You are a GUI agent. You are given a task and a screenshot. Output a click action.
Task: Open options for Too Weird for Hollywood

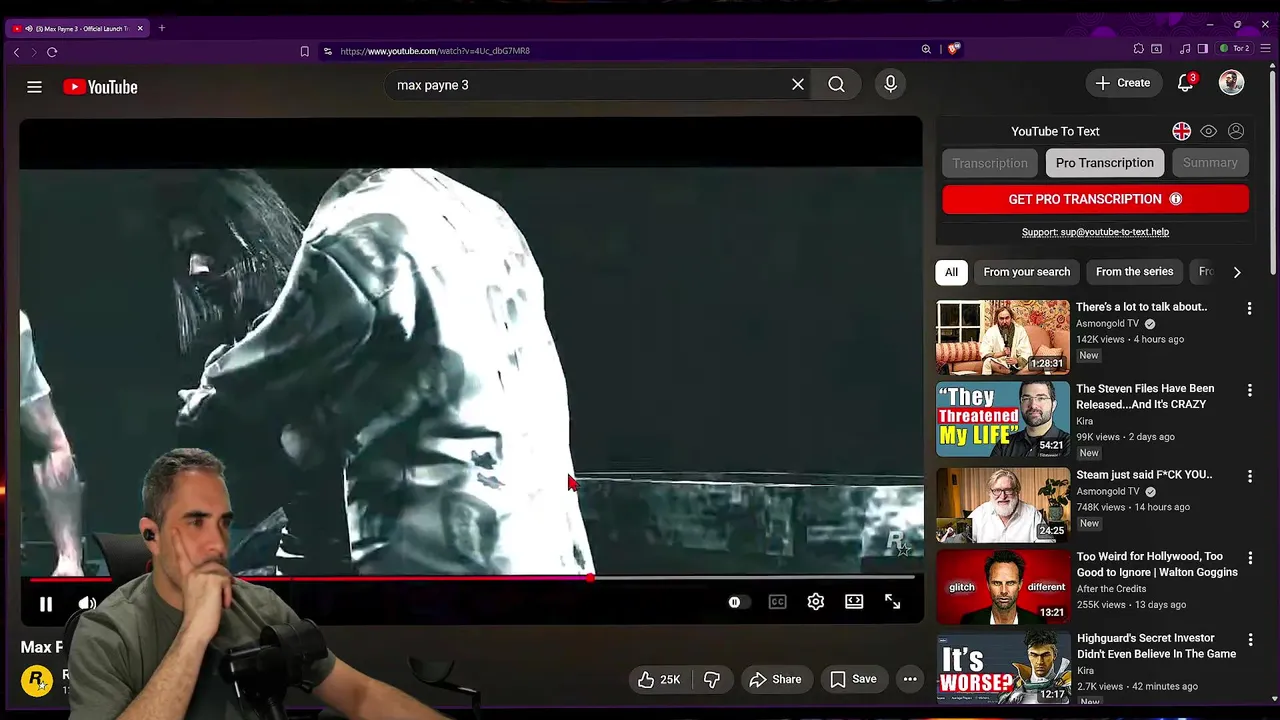coord(1249,559)
